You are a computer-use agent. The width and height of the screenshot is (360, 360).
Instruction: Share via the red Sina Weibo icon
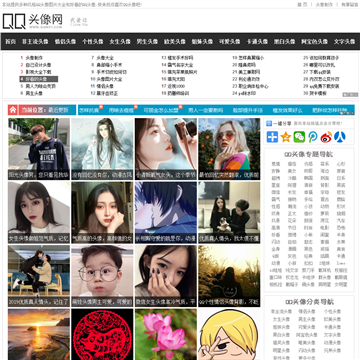click(x=326, y=137)
